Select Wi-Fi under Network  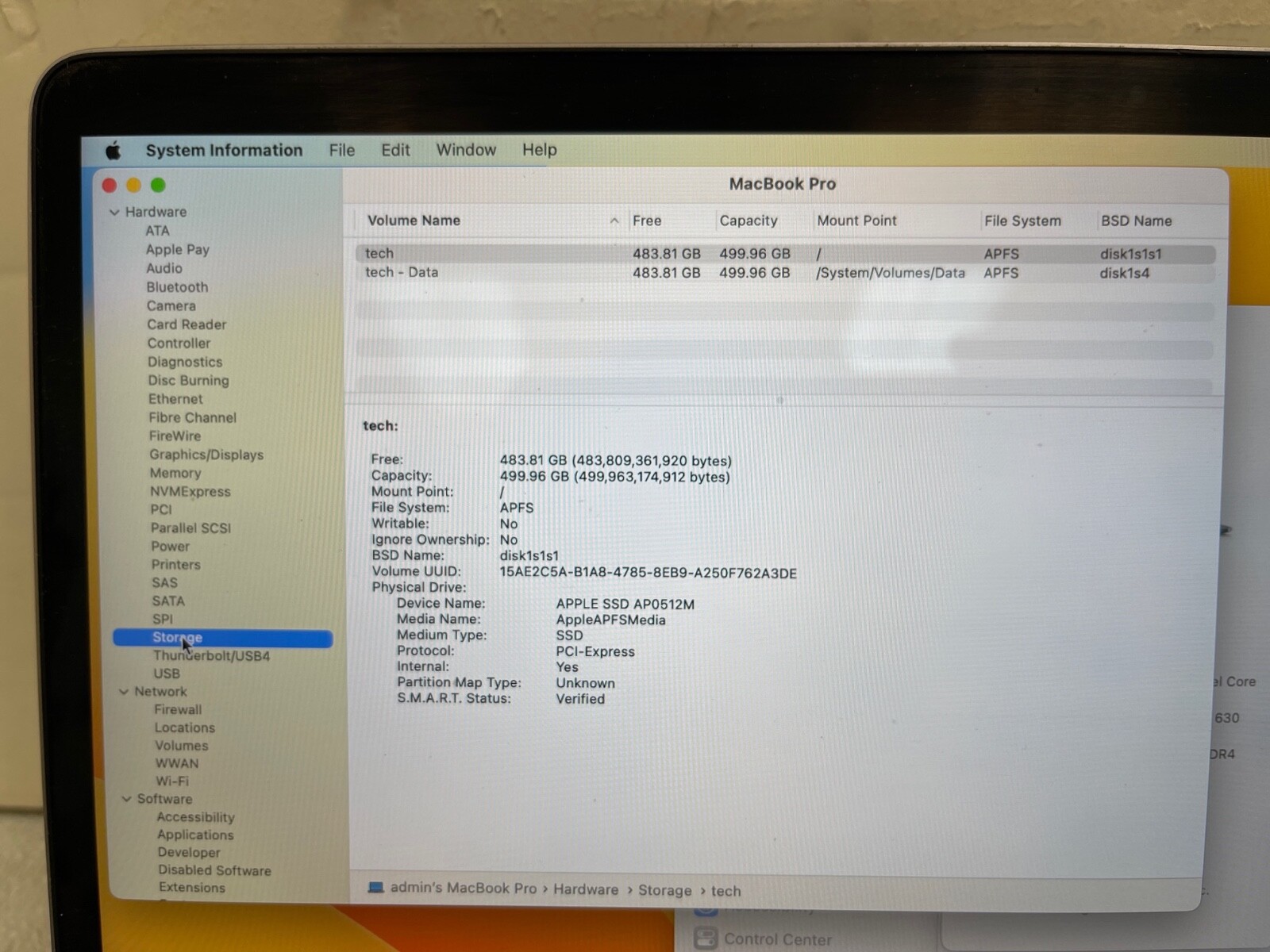tap(172, 781)
